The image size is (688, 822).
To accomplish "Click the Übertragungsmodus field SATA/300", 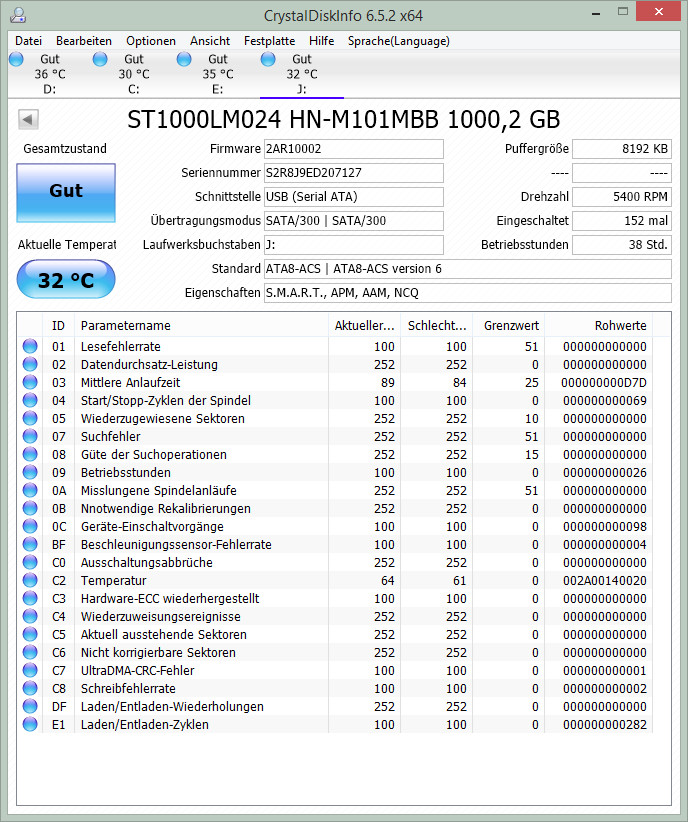I will coord(353,221).
